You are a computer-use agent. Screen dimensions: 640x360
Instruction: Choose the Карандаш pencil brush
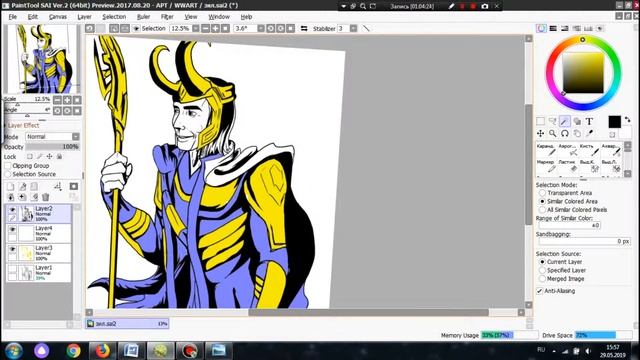point(546,149)
